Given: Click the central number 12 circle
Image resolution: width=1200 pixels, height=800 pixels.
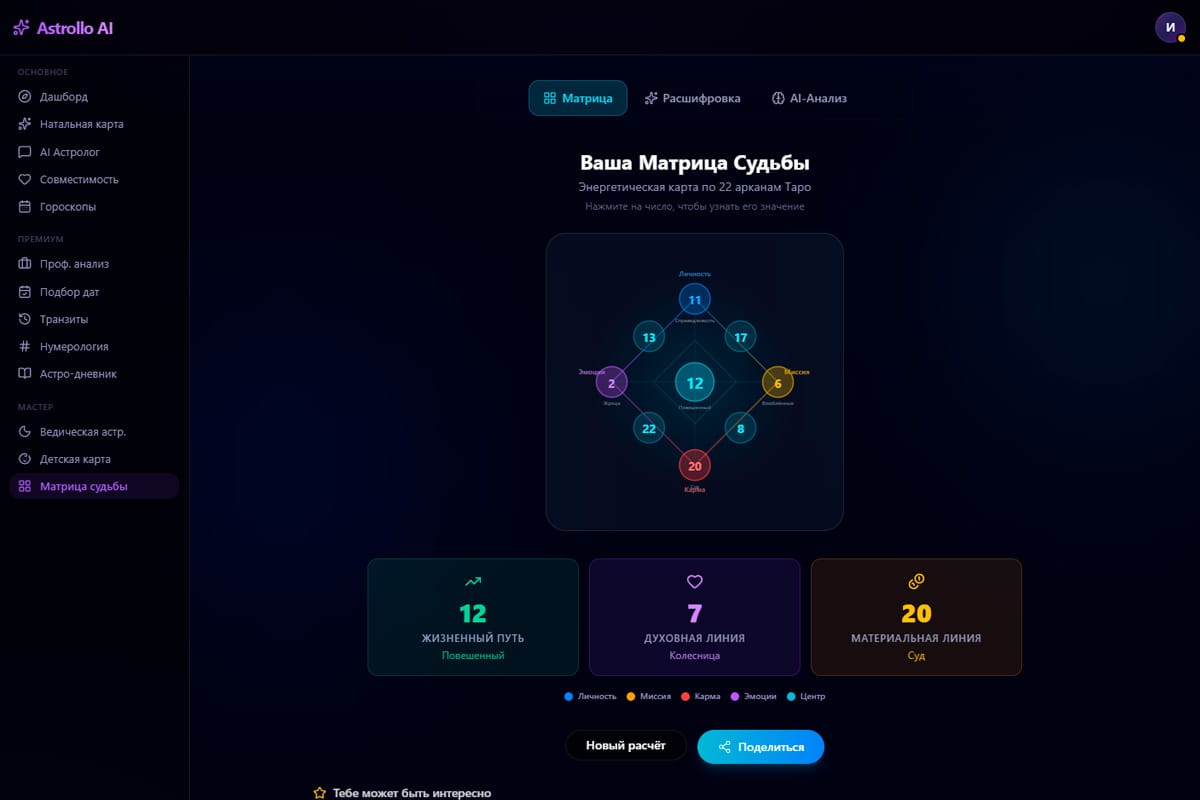Looking at the screenshot, I should 694,382.
